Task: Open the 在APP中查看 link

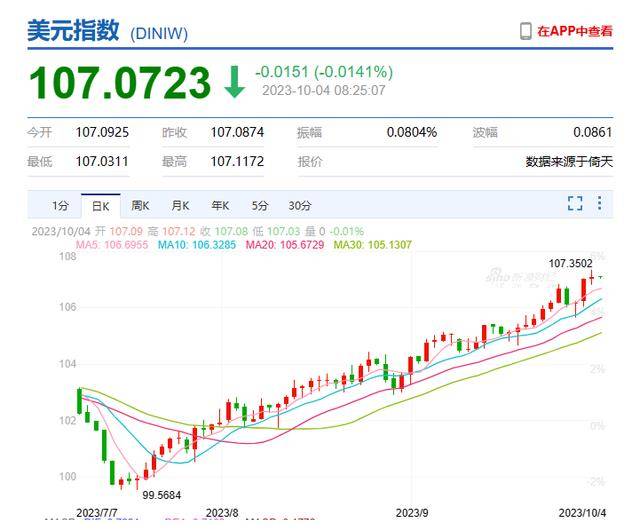Action: tap(574, 32)
